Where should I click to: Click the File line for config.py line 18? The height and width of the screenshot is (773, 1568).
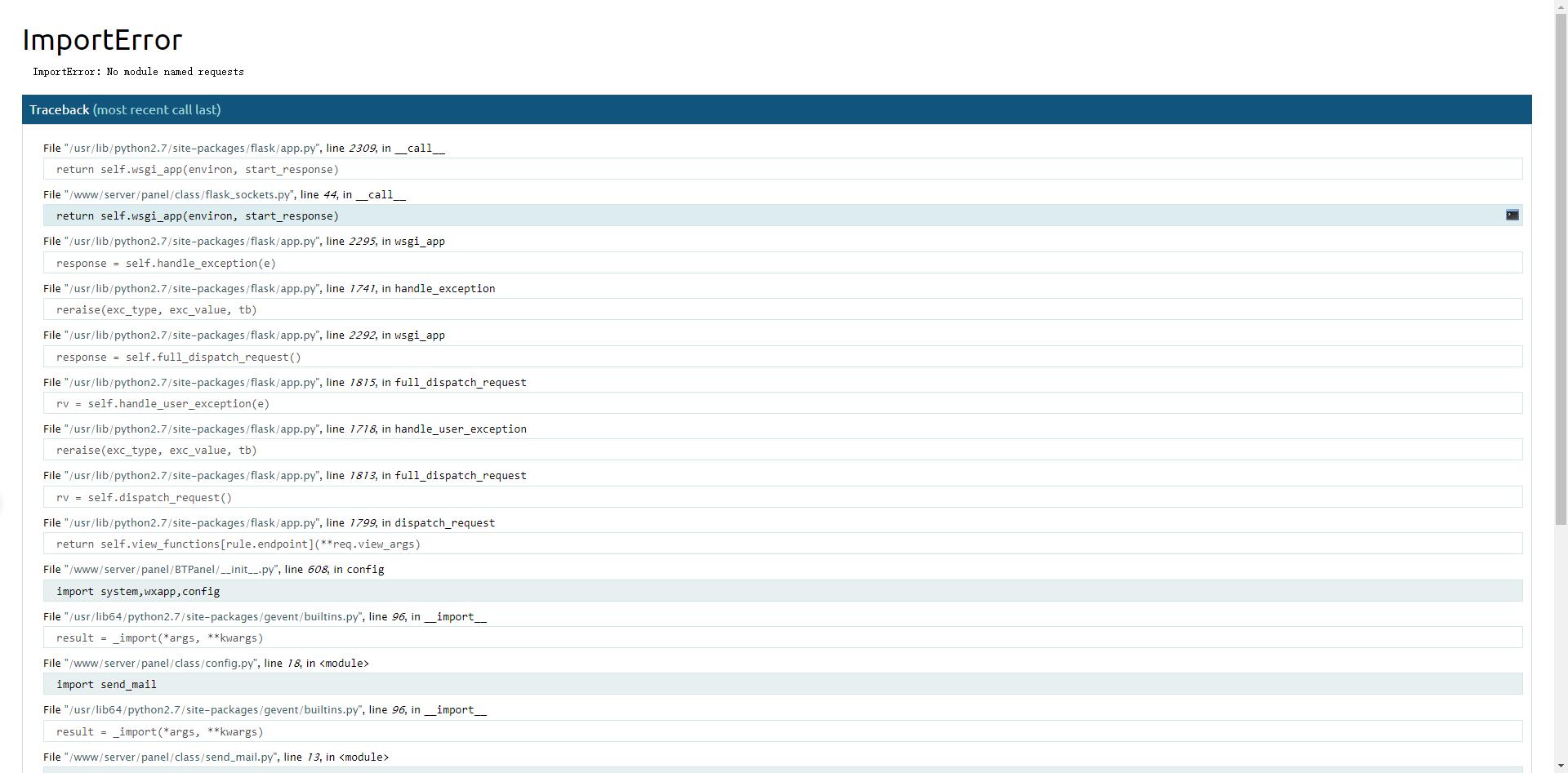pos(207,663)
